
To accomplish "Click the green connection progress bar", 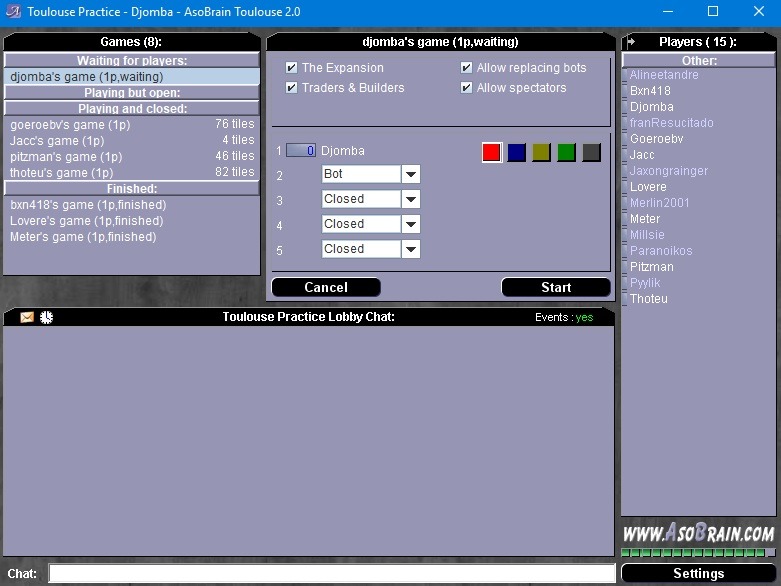I will point(698,552).
